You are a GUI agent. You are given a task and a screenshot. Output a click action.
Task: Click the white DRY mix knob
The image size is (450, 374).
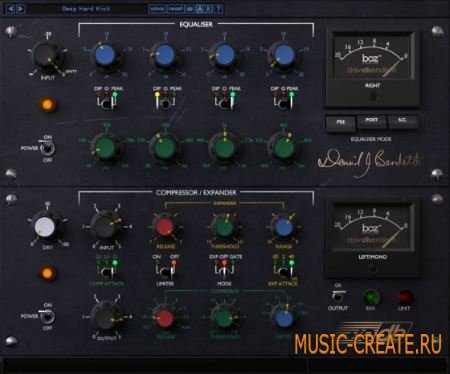pos(45,227)
